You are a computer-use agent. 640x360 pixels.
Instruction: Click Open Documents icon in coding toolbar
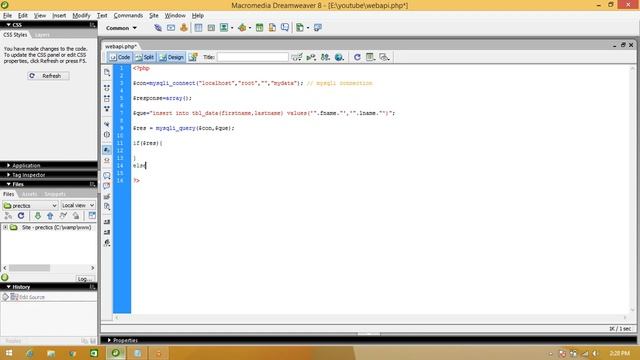(x=107, y=73)
